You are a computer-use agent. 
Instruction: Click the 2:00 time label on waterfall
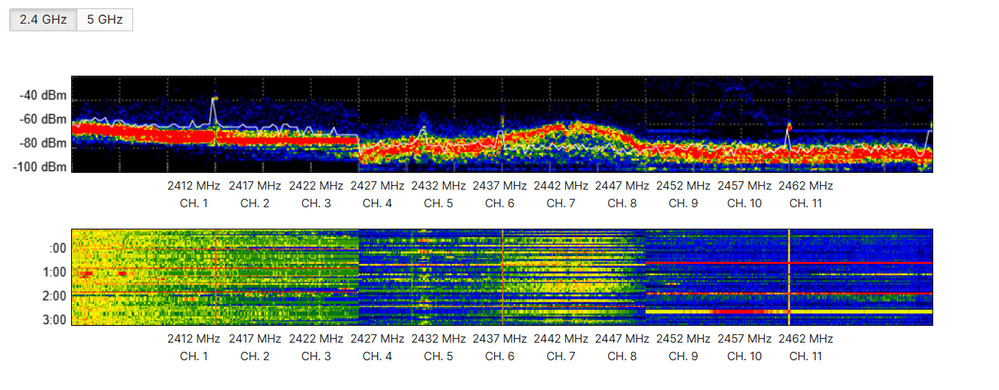55,296
